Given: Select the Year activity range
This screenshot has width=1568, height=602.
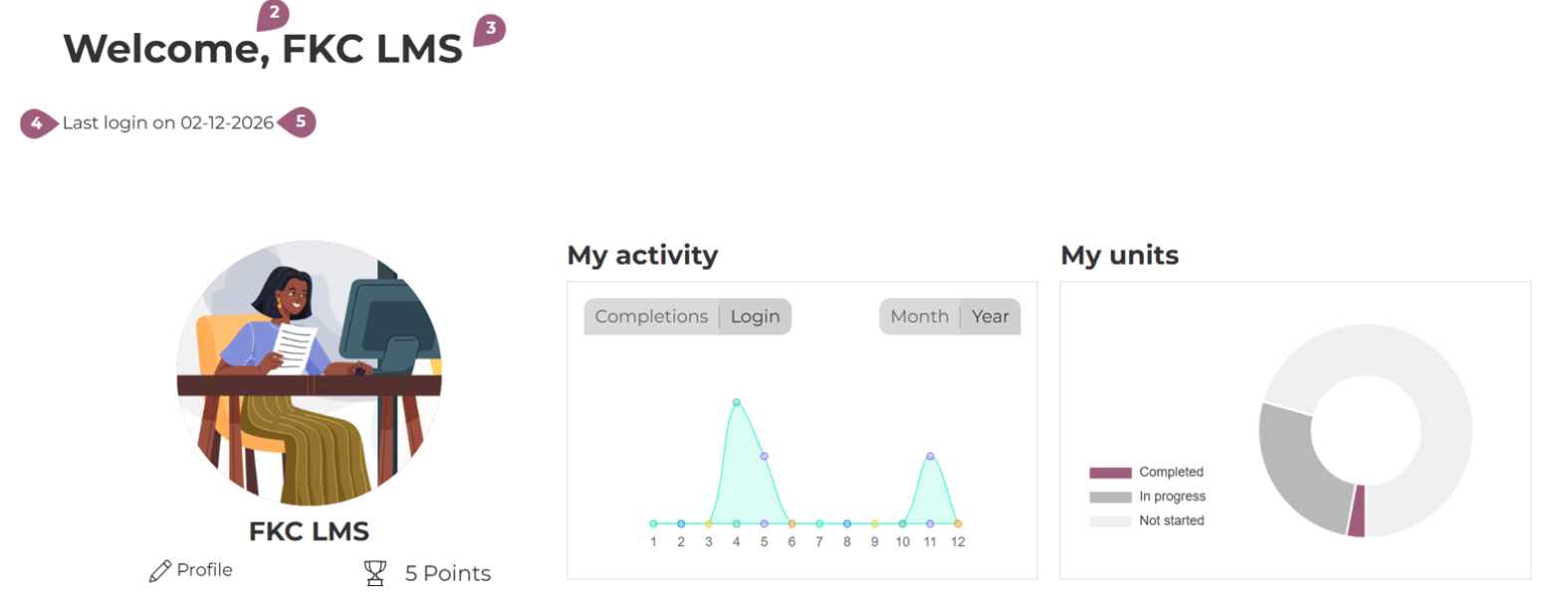Looking at the screenshot, I should [x=990, y=316].
